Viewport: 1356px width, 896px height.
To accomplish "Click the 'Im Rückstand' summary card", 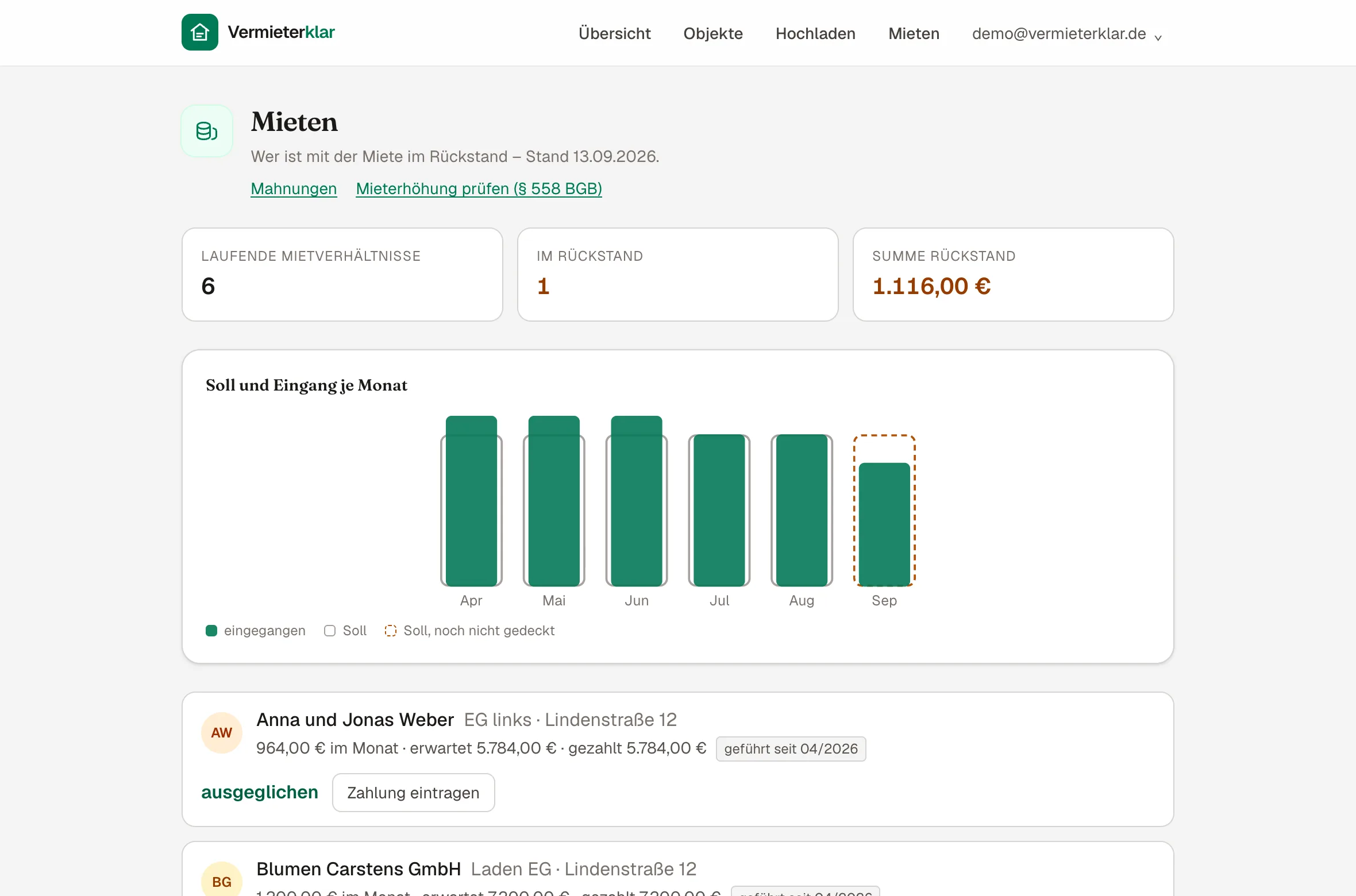I will 678,275.
